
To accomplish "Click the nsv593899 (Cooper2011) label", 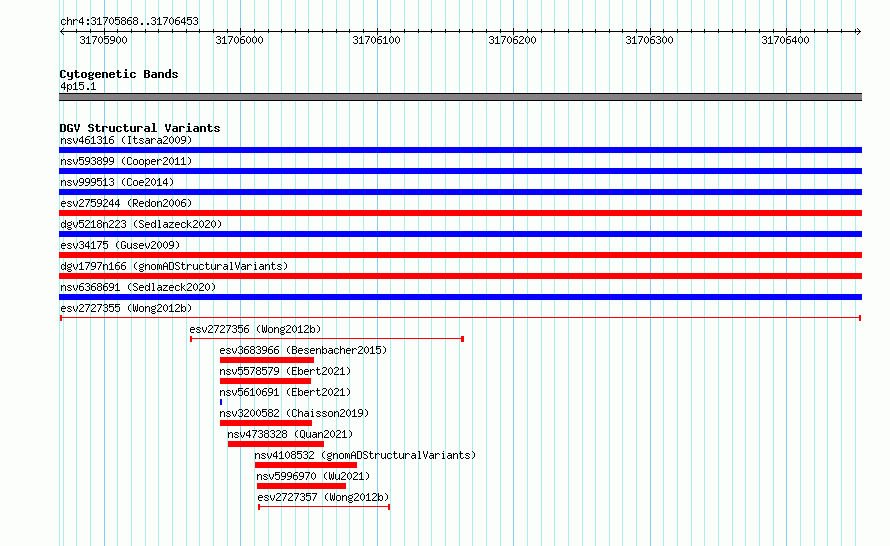I will click(x=126, y=161).
